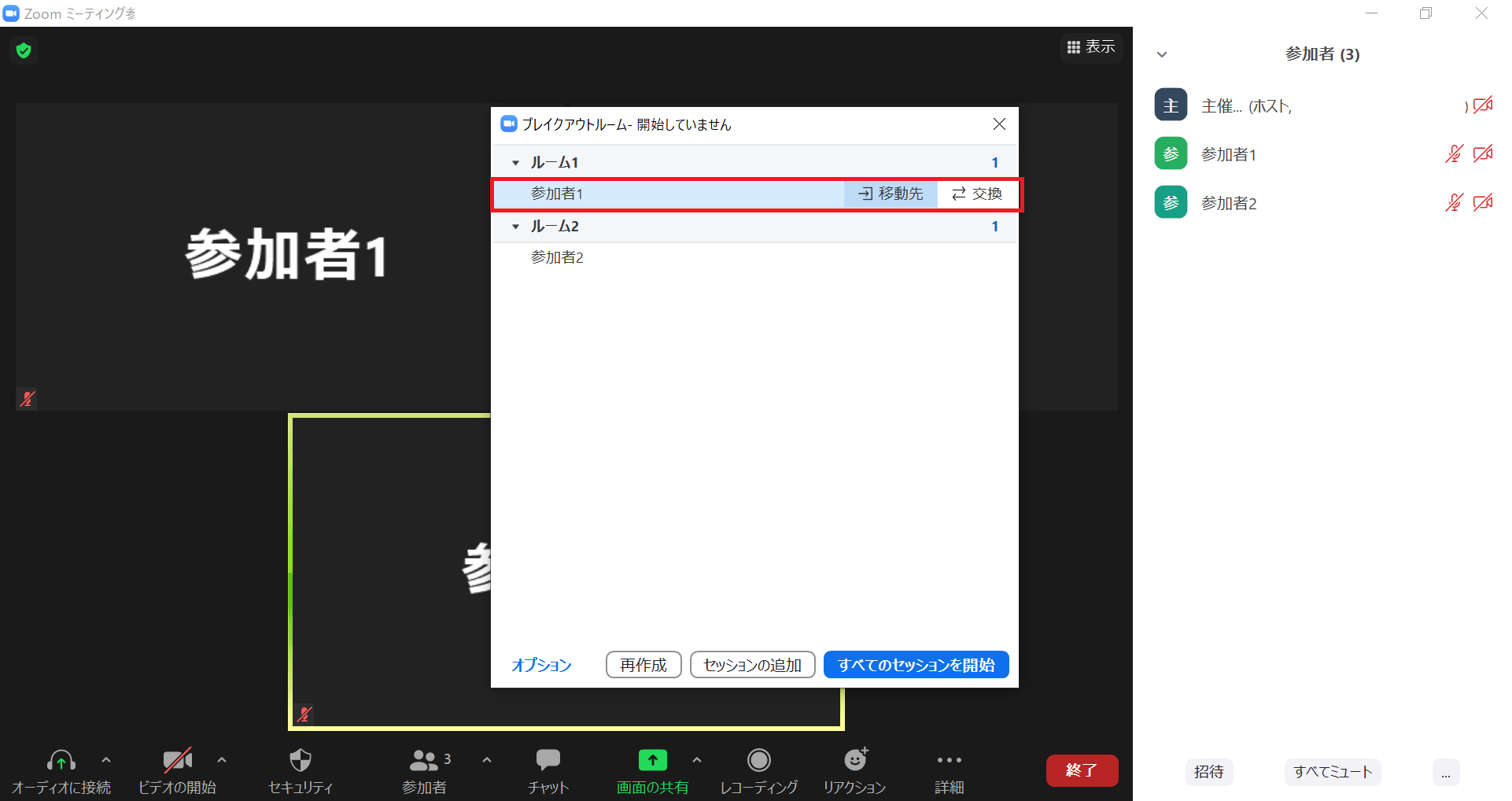
Task: Toggle video with ビデオの開始 camera icon
Action: point(177,761)
